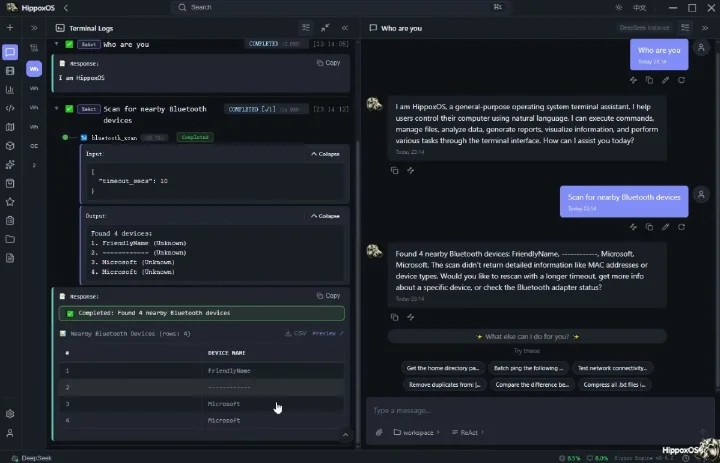Screen dimensions: 720x463
Task: Copy the Bluetooth scan response in logs
Action: click(x=329, y=296)
